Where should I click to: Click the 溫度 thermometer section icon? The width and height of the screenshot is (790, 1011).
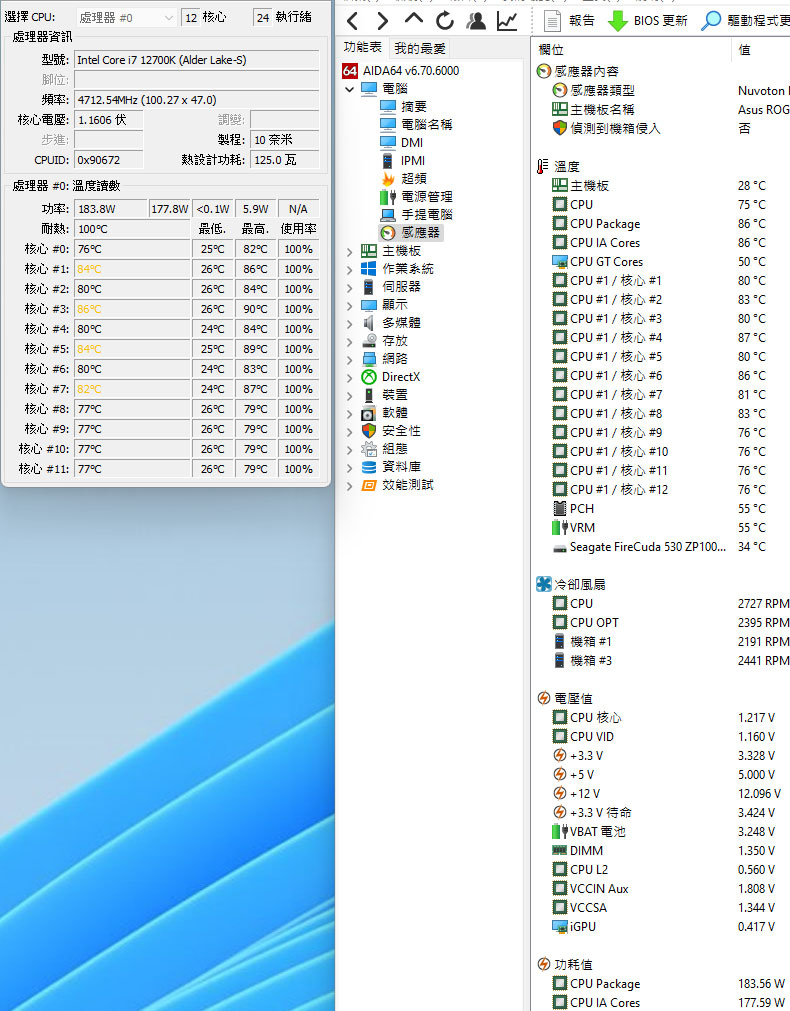click(544, 166)
